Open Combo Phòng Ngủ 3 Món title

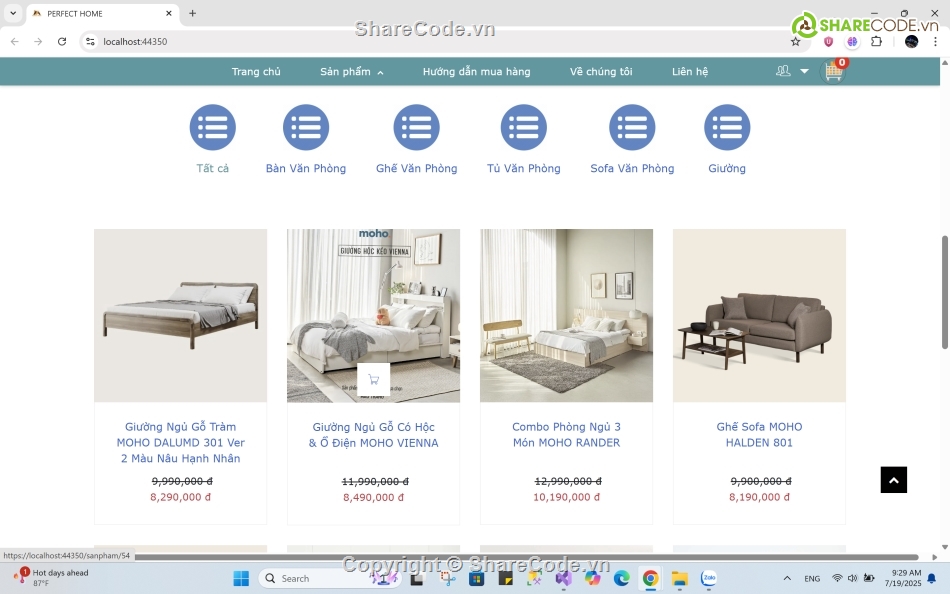tap(566, 435)
